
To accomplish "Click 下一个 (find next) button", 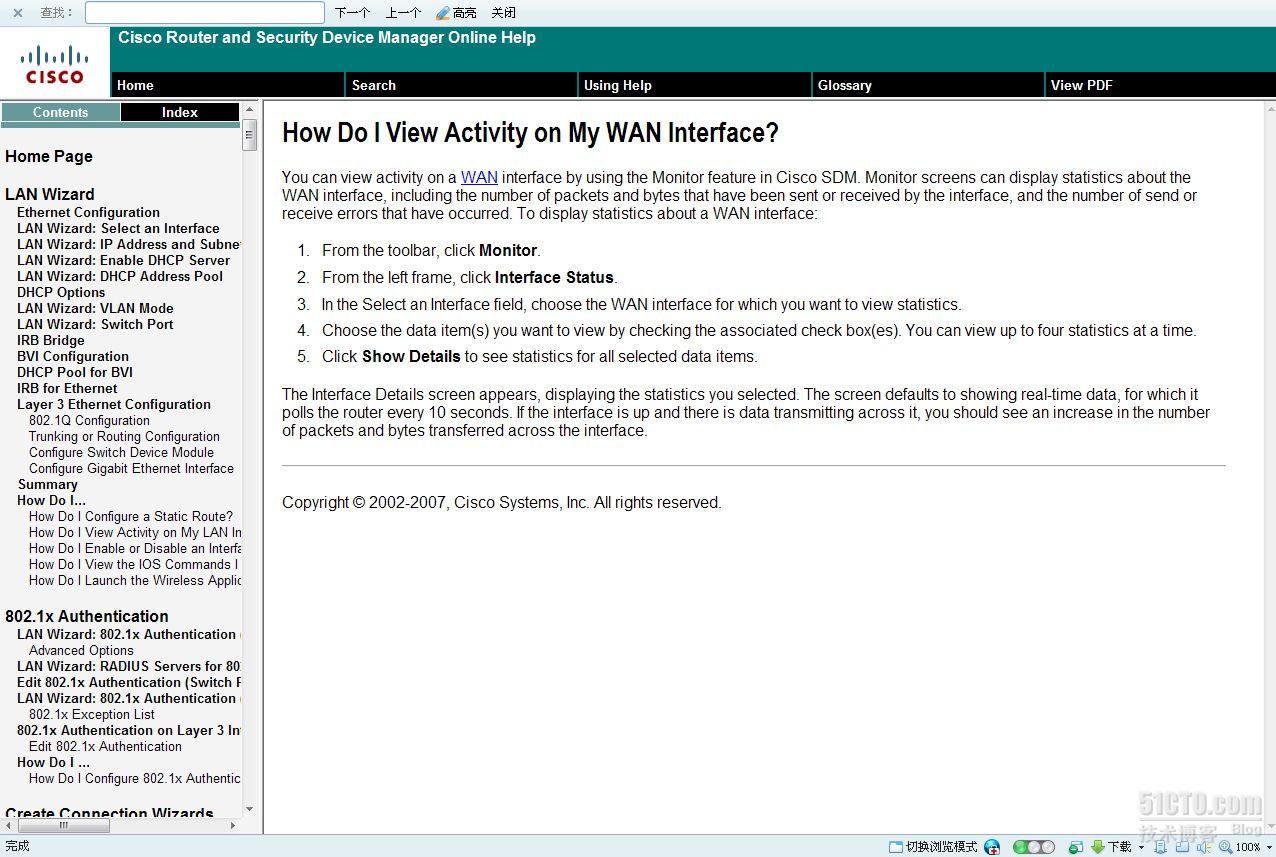I will click(x=352, y=13).
